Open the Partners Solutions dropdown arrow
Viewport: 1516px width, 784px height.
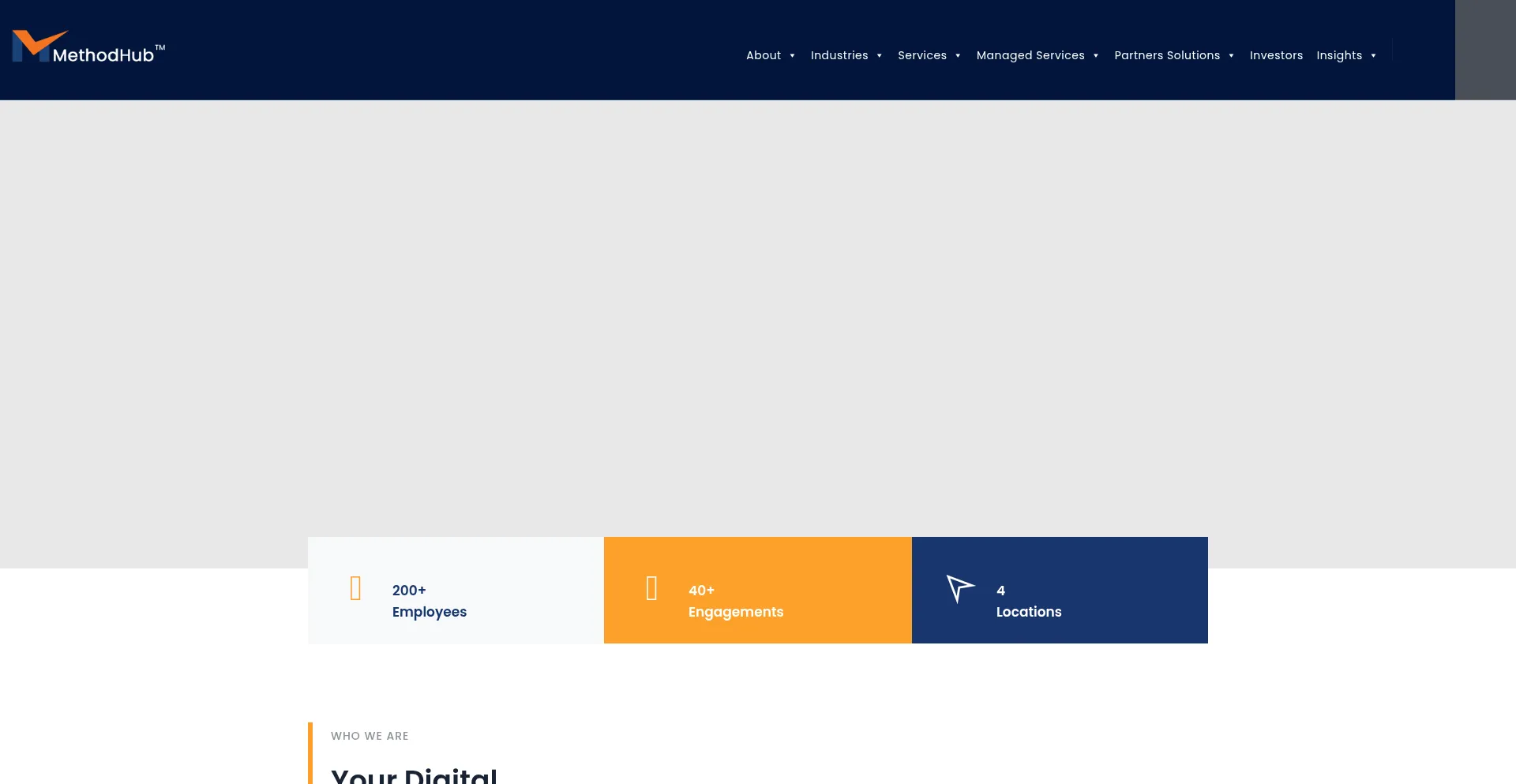point(1231,56)
